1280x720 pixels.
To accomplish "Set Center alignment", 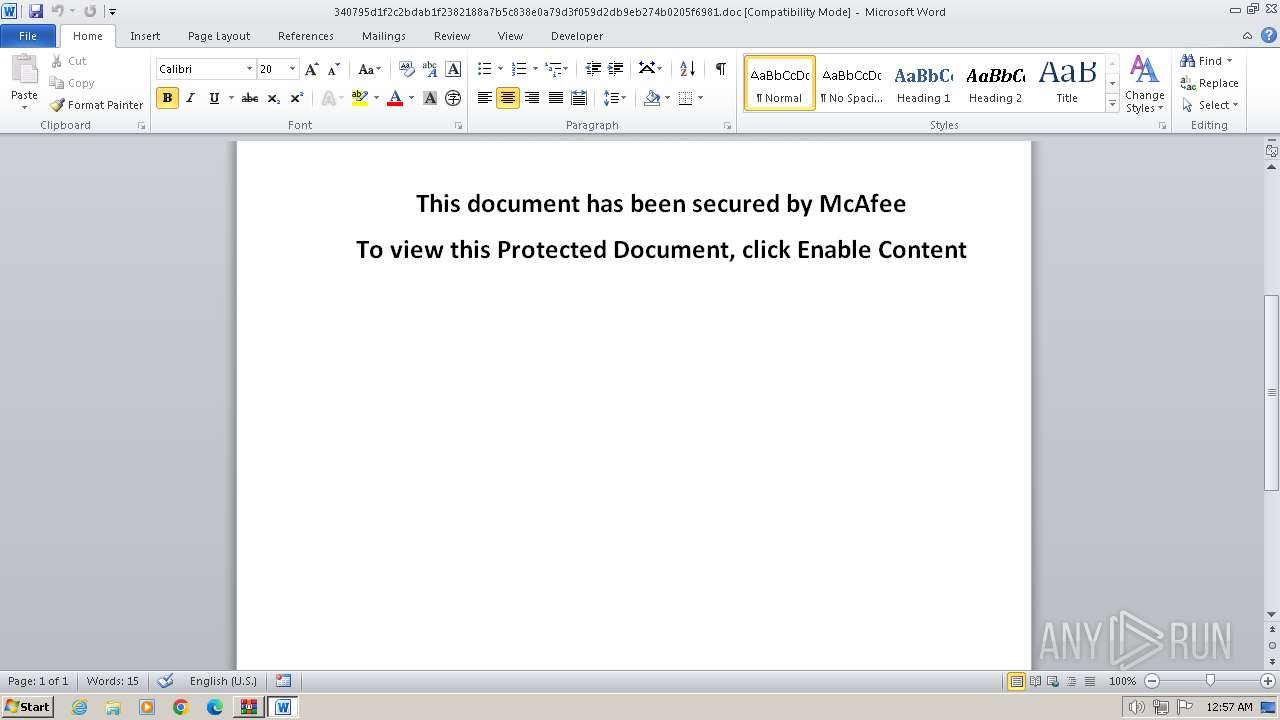I will pyautogui.click(x=508, y=98).
